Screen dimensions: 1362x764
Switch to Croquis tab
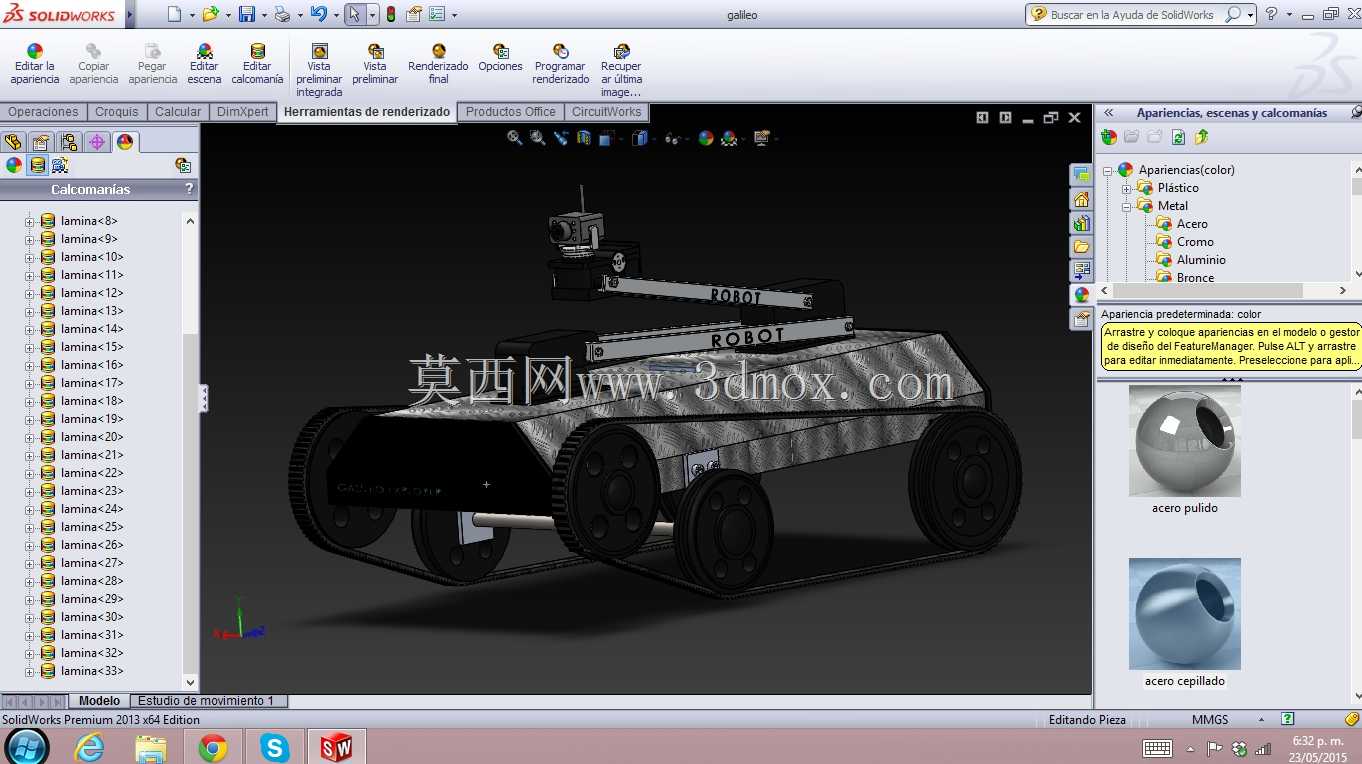[x=117, y=112]
